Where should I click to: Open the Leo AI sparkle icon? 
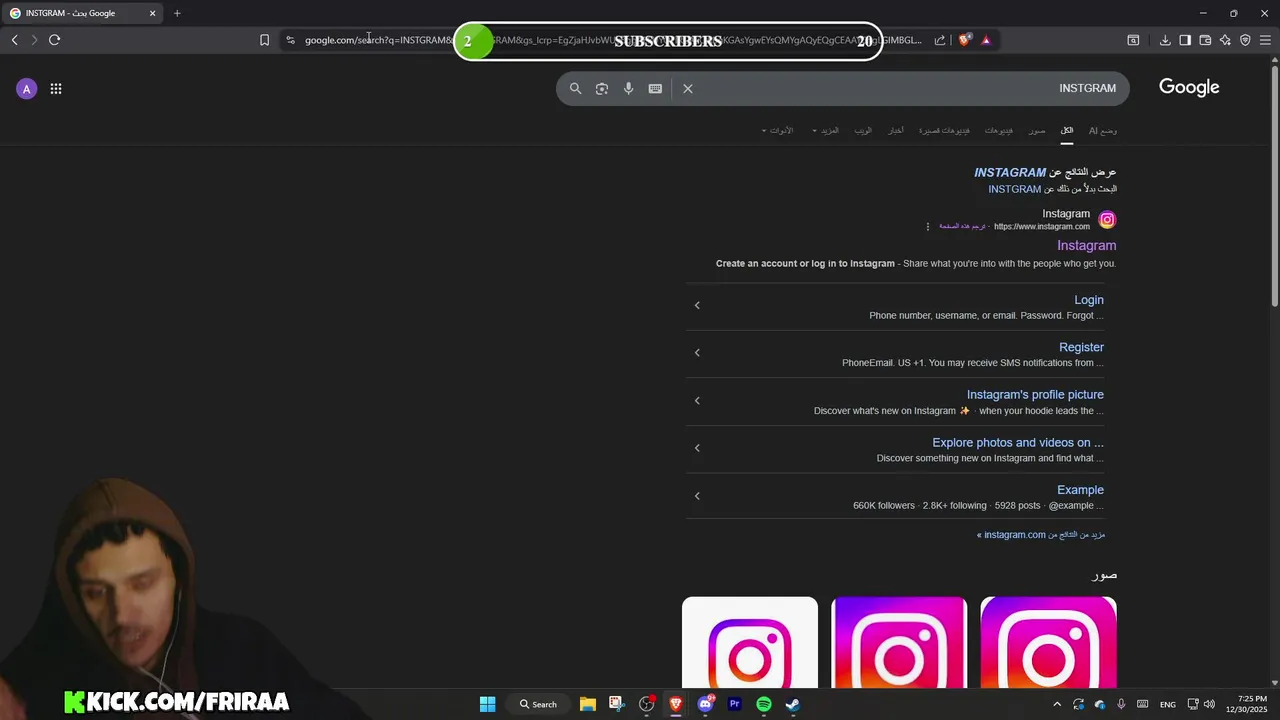click(1225, 40)
